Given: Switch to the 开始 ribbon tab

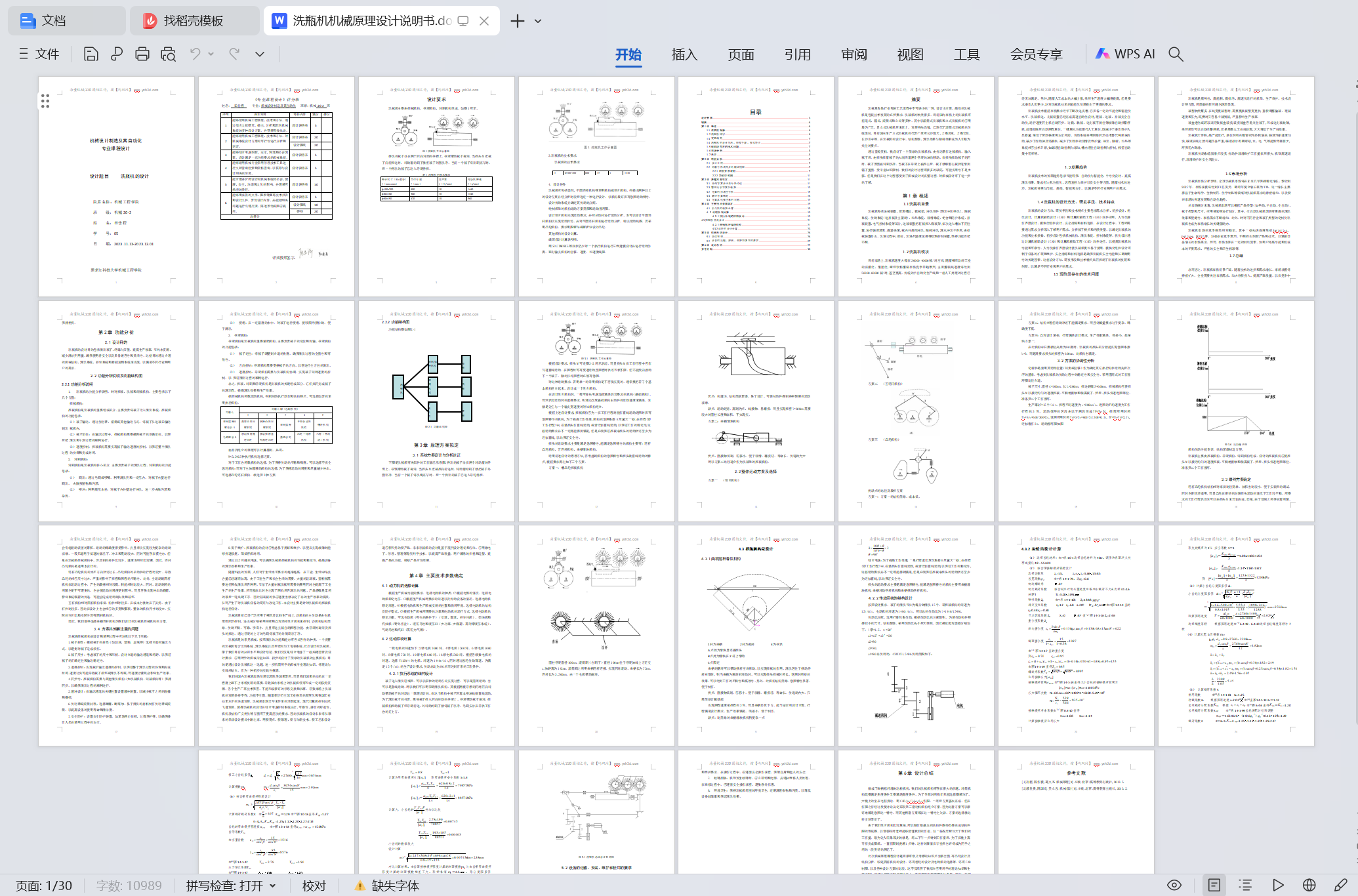Looking at the screenshot, I should 628,54.
